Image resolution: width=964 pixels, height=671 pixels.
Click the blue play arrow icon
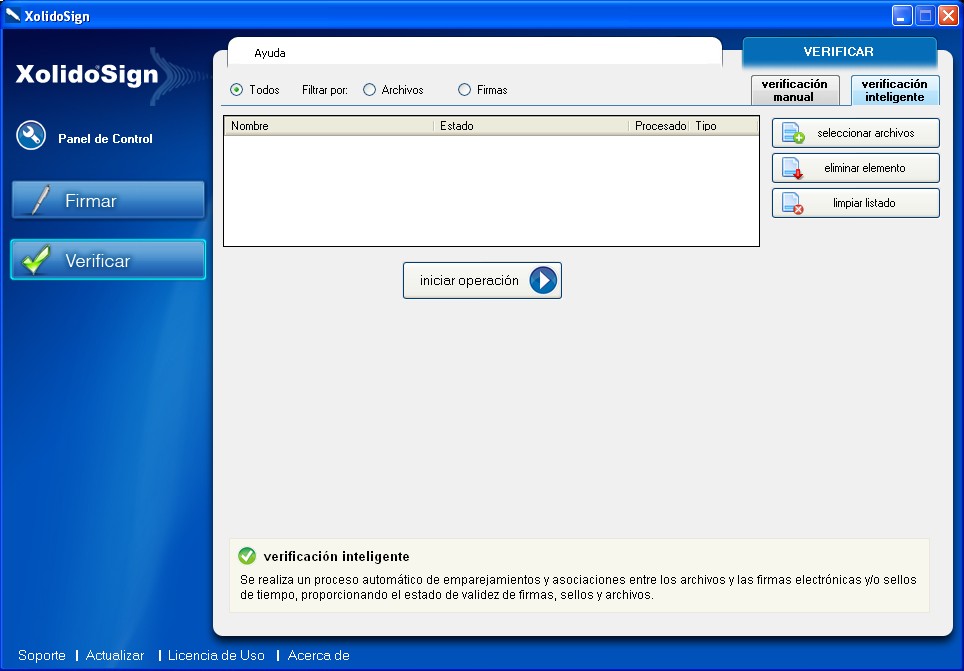[543, 280]
